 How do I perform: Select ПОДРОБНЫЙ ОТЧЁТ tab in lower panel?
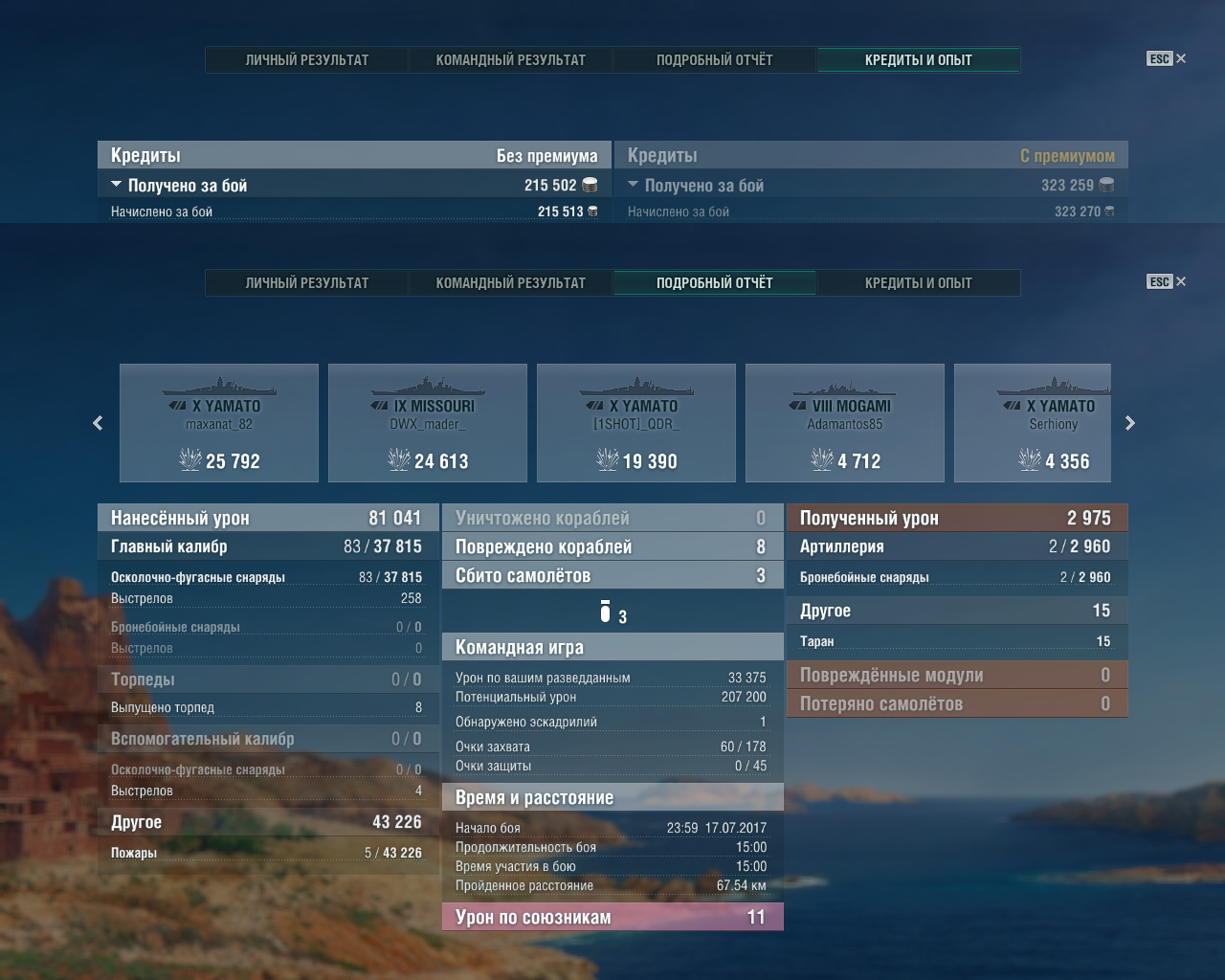click(715, 282)
